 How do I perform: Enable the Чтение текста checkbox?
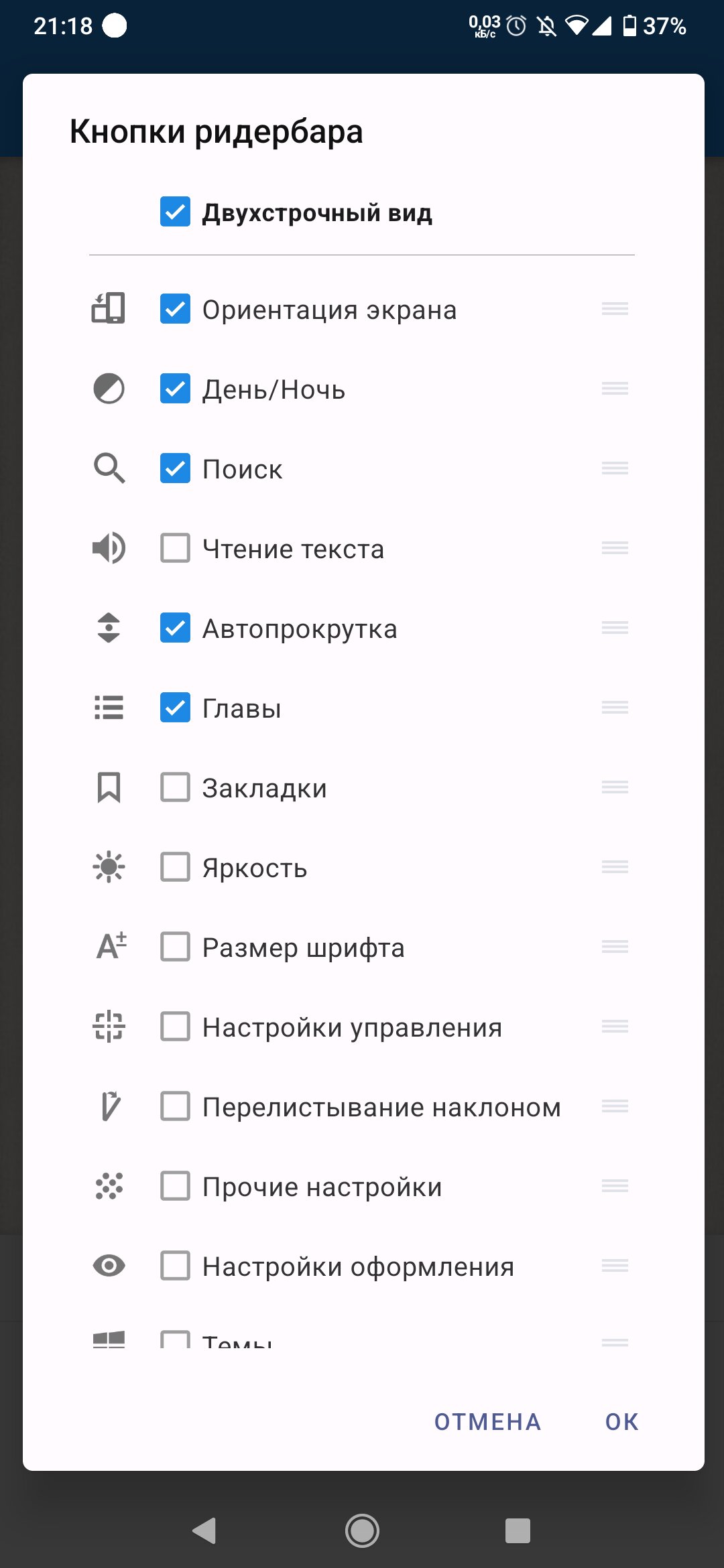click(x=175, y=548)
